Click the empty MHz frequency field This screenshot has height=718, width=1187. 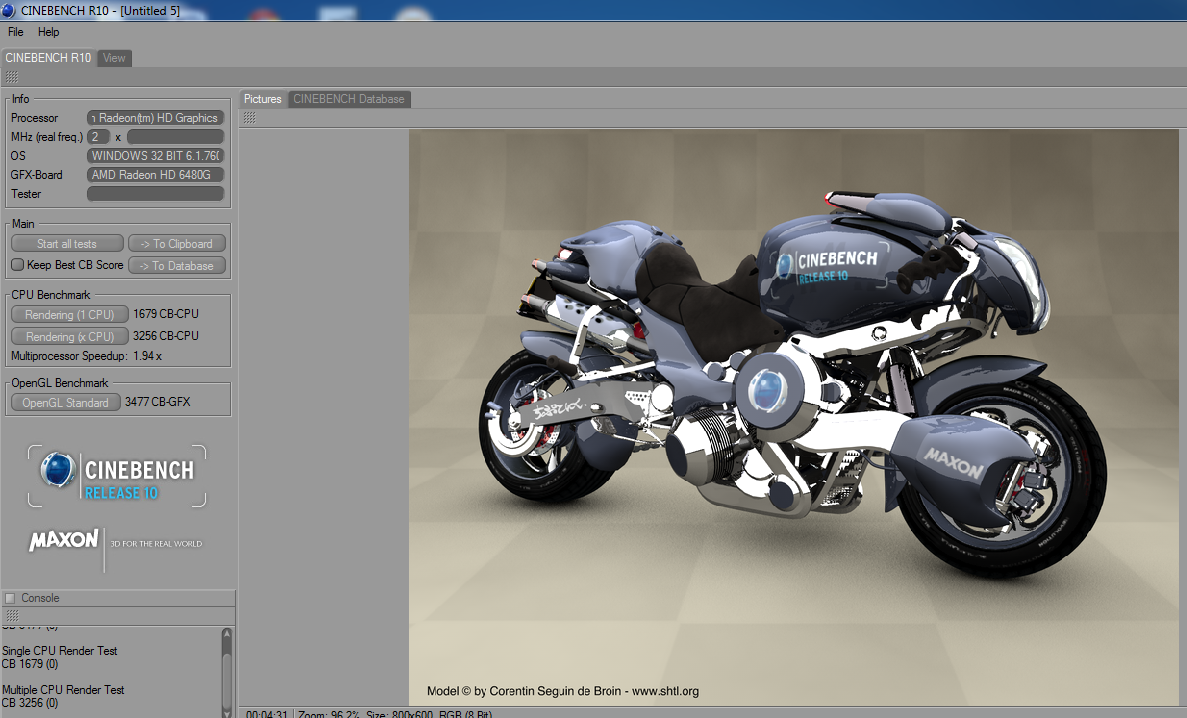pos(176,136)
